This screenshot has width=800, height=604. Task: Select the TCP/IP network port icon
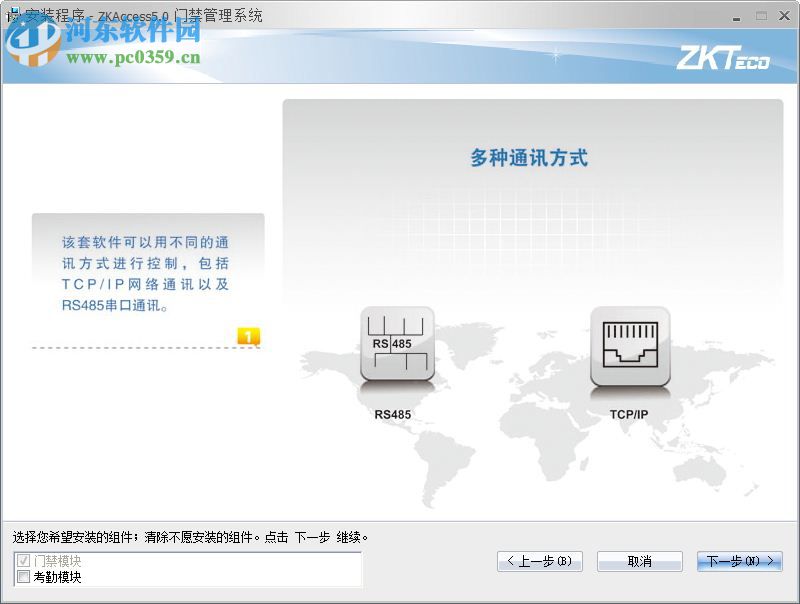630,345
